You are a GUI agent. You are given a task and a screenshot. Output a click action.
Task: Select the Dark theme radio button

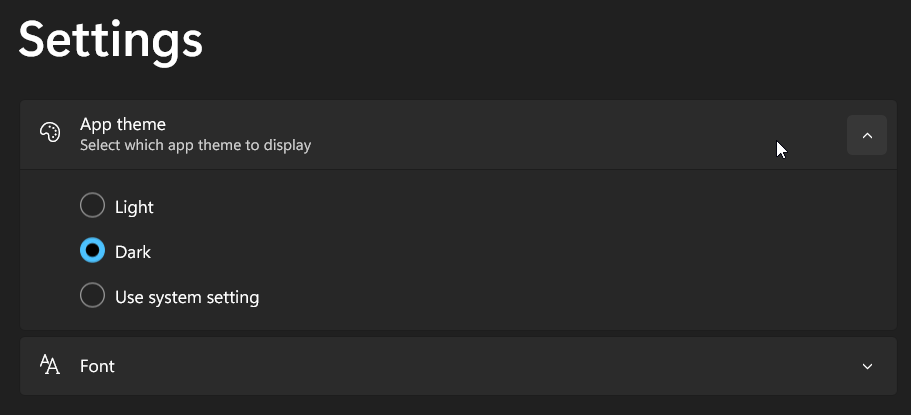tap(92, 251)
